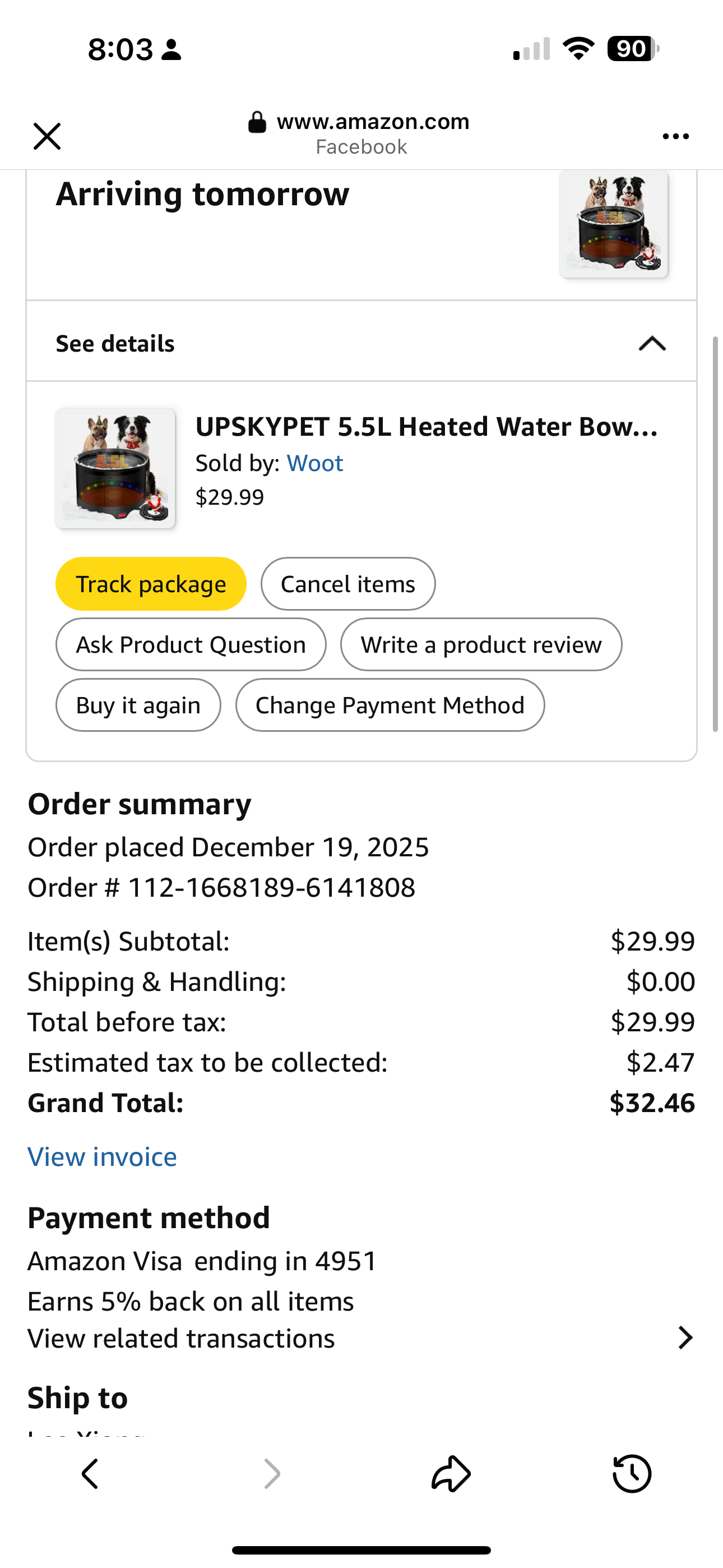Viewport: 723px width, 1568px height.
Task: Collapse the See details section
Action: (x=652, y=344)
